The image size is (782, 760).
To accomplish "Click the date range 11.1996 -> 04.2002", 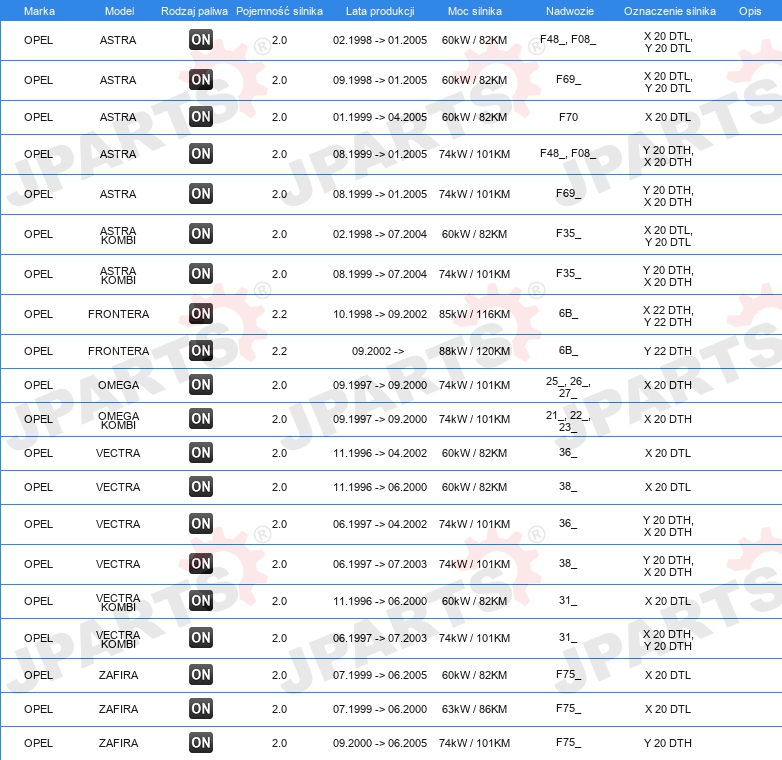I will (x=380, y=453).
